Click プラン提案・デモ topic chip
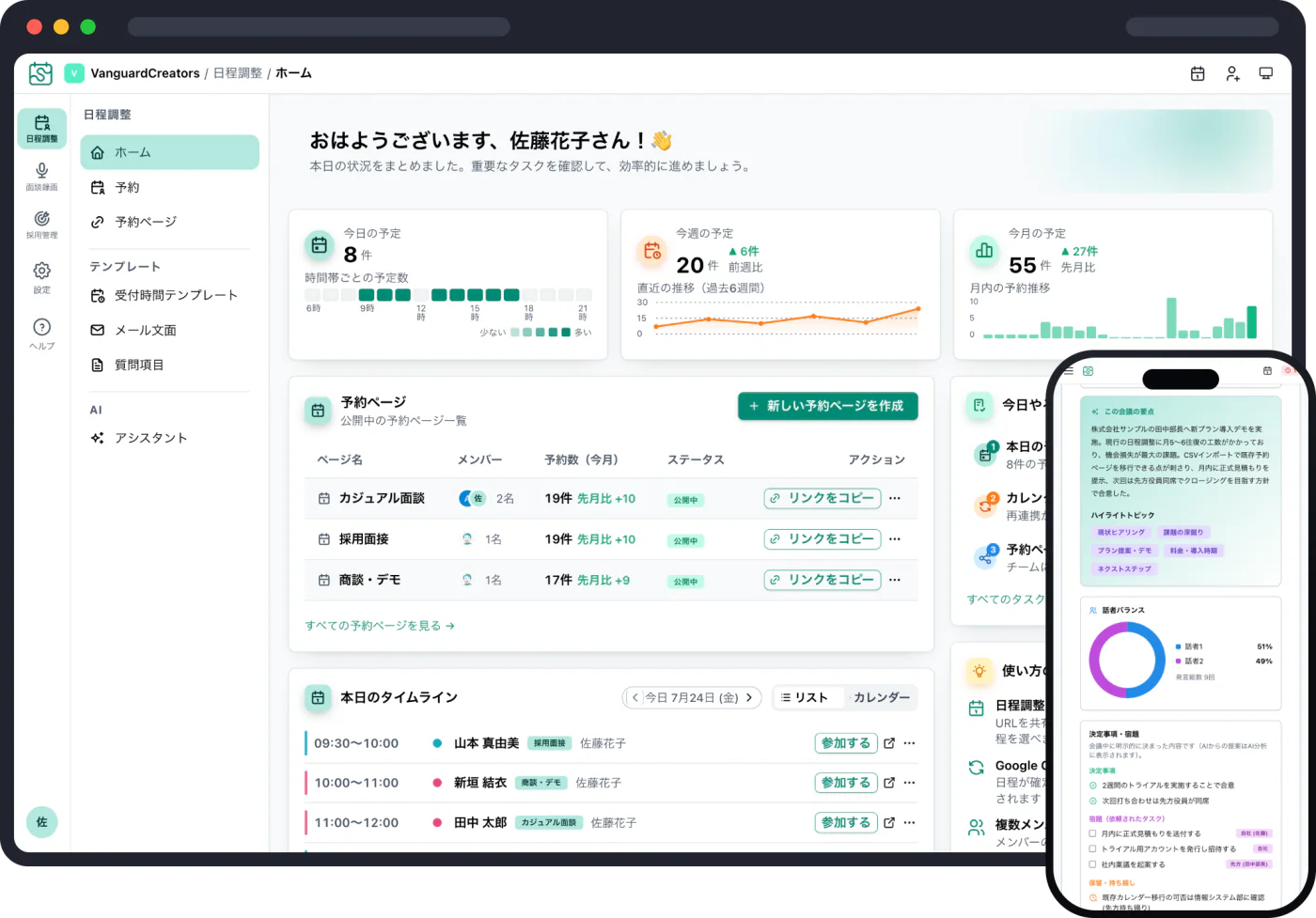The width and height of the screenshot is (1316, 918). coord(1124,551)
